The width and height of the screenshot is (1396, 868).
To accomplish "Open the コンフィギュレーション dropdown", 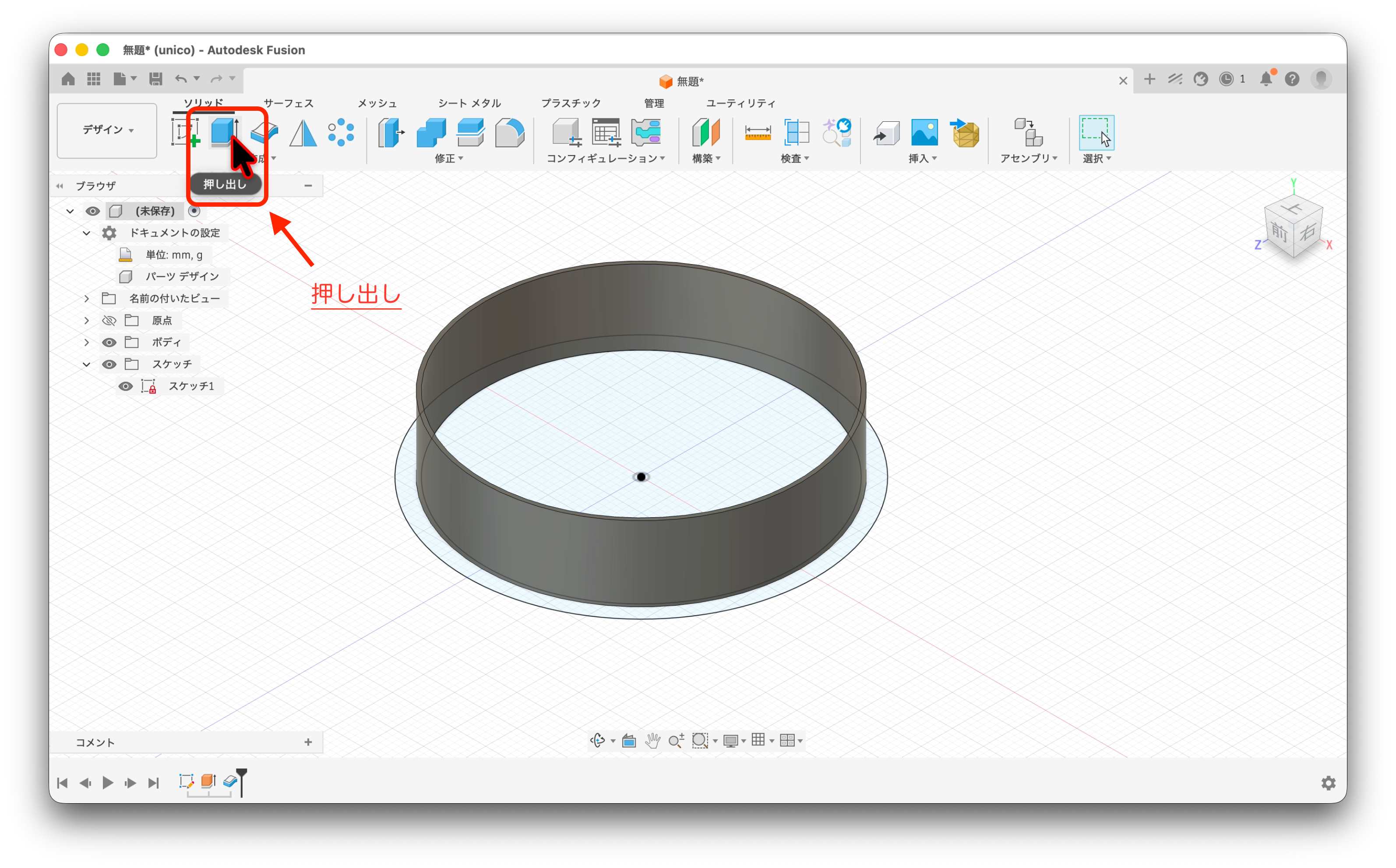I will click(x=606, y=159).
